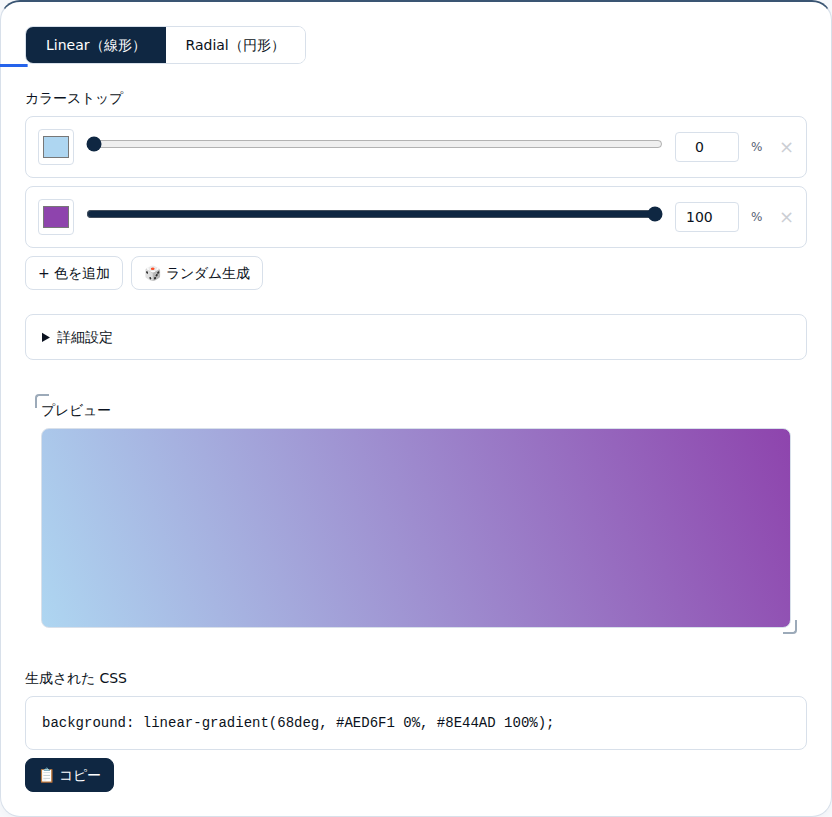
Task: Click the gradient preview area
Action: coord(415,528)
